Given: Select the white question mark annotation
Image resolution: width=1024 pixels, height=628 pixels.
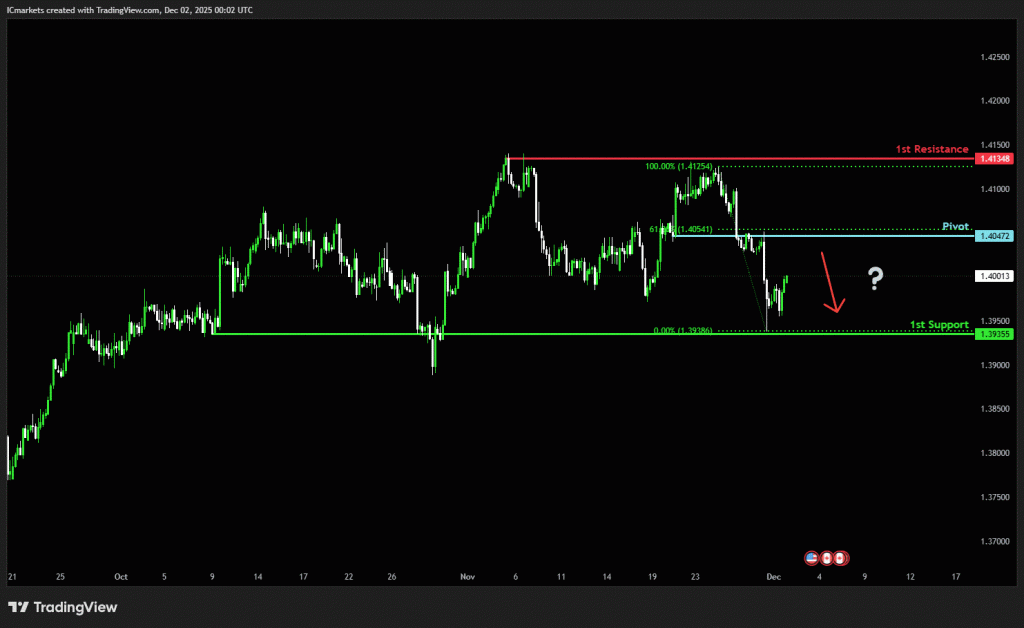Looking at the screenshot, I should coord(875,278).
